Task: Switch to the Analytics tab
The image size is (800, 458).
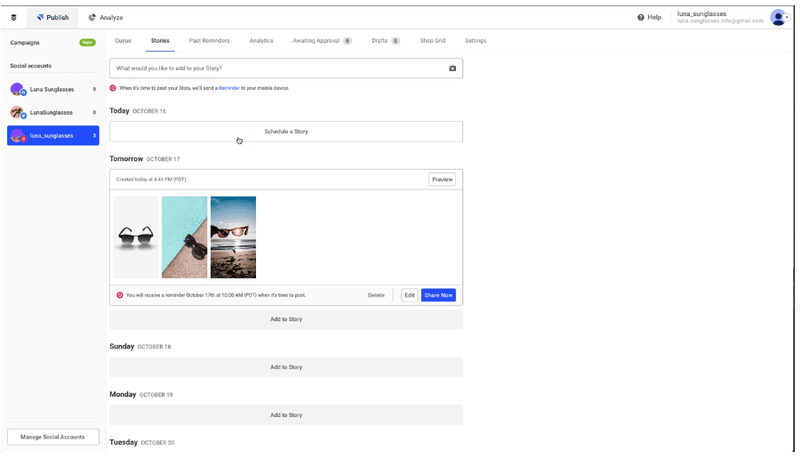Action: (x=261, y=41)
